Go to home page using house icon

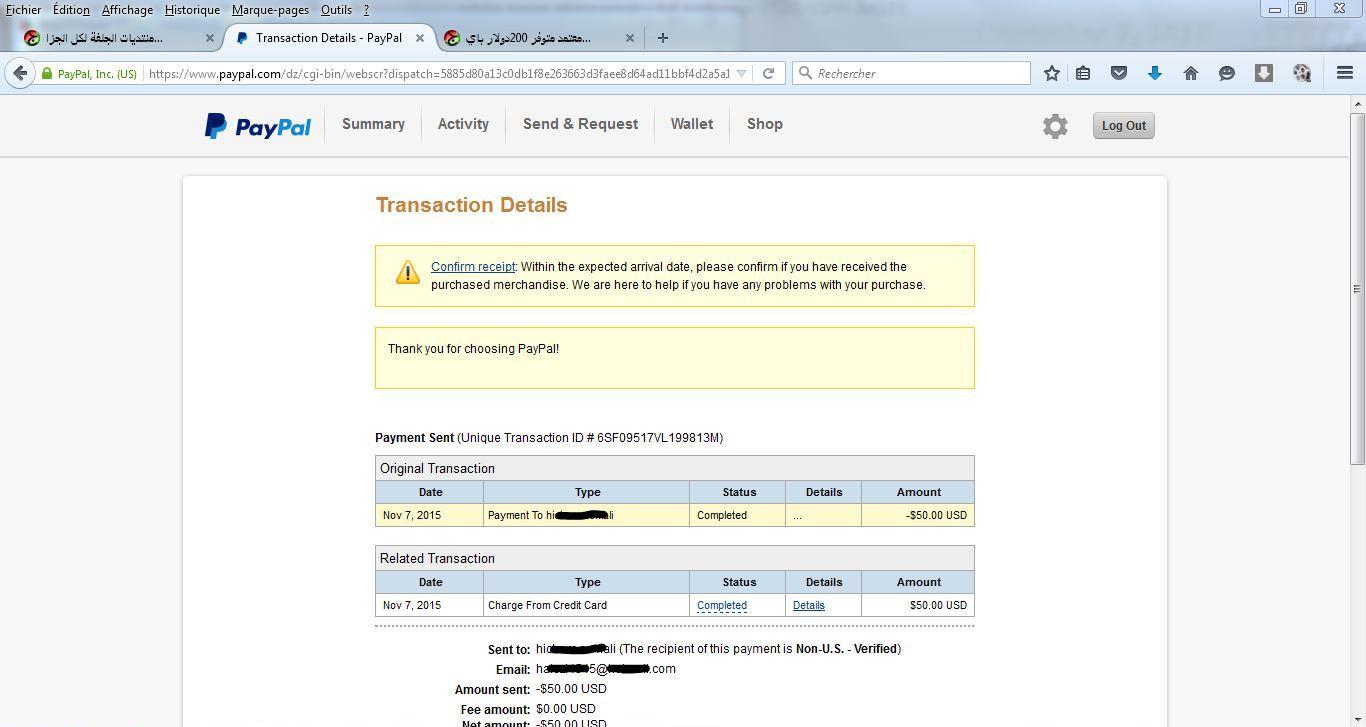click(1190, 73)
